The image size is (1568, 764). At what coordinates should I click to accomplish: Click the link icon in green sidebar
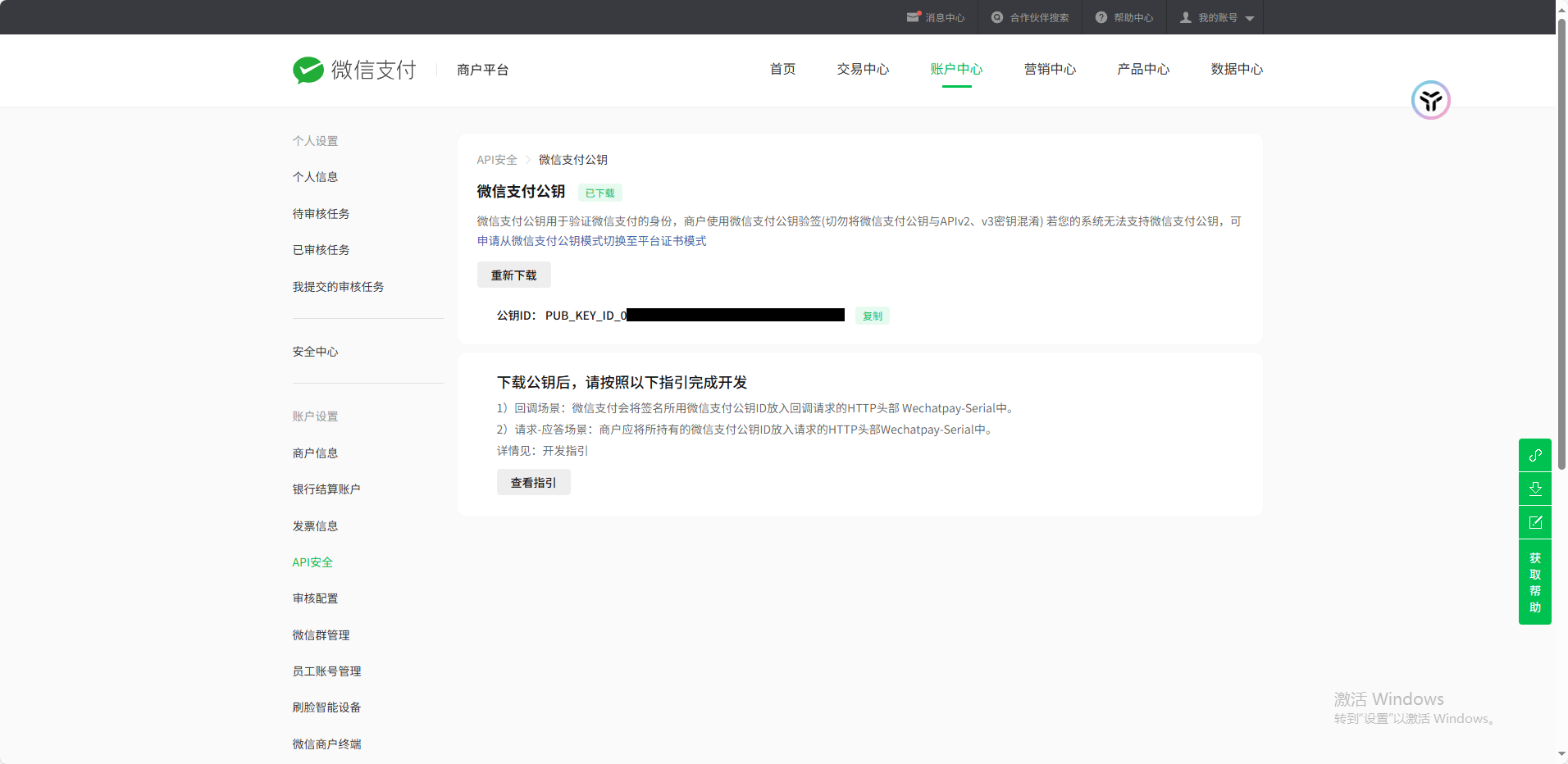1534,455
